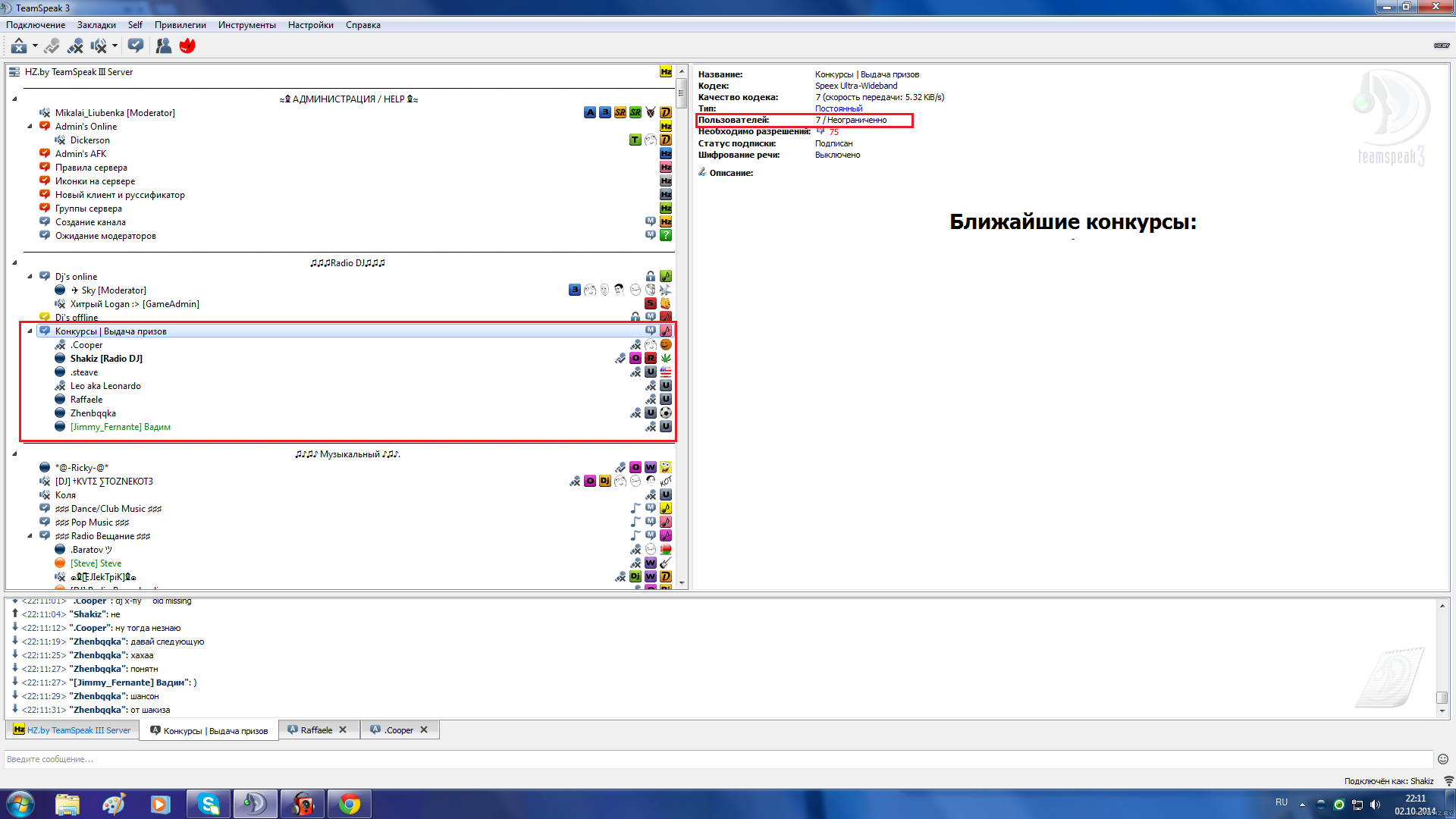Image resolution: width=1456 pixels, height=819 pixels.
Task: Select the Создание канала channel
Action: pyautogui.click(x=90, y=222)
